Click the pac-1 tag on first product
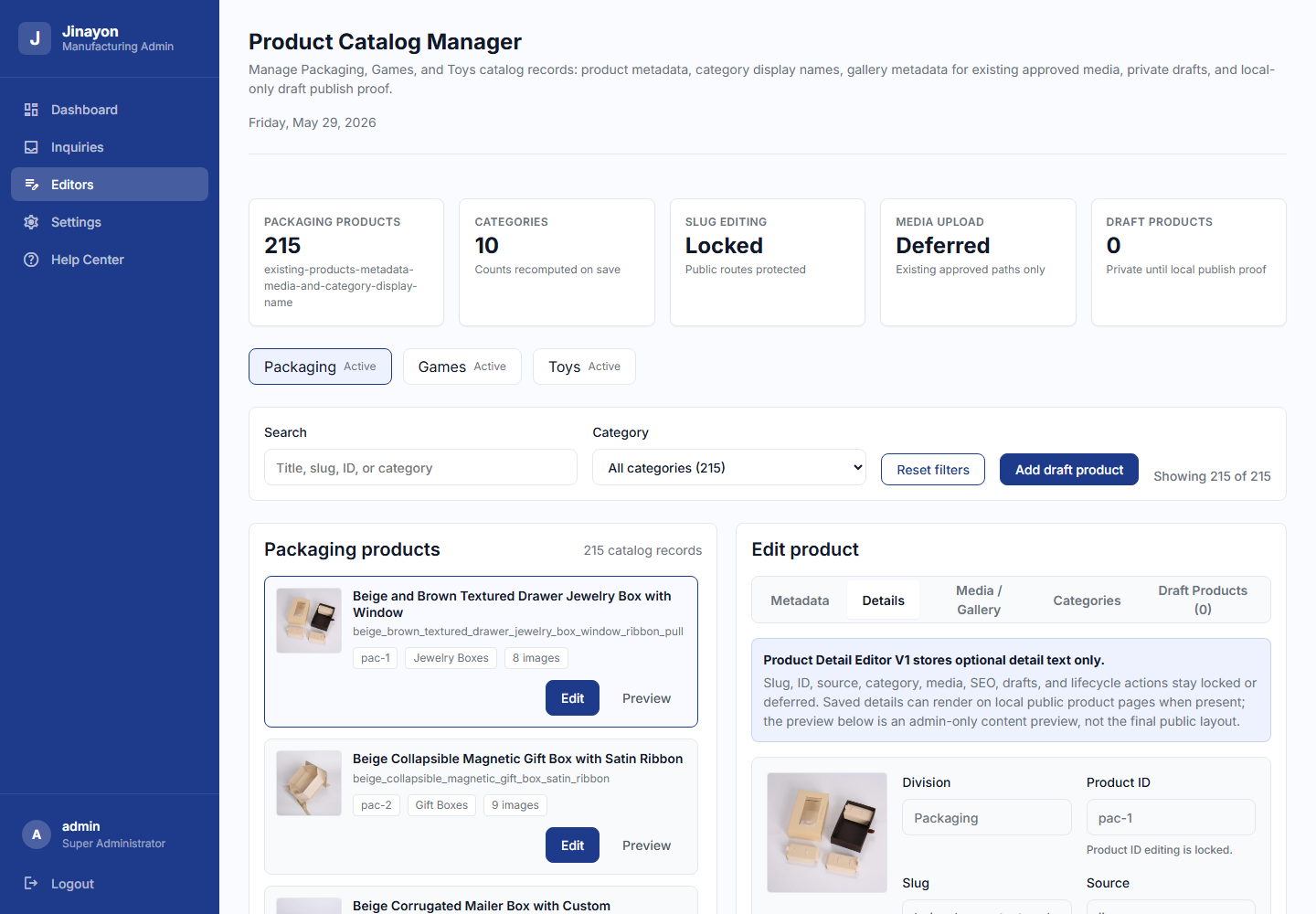 (376, 658)
